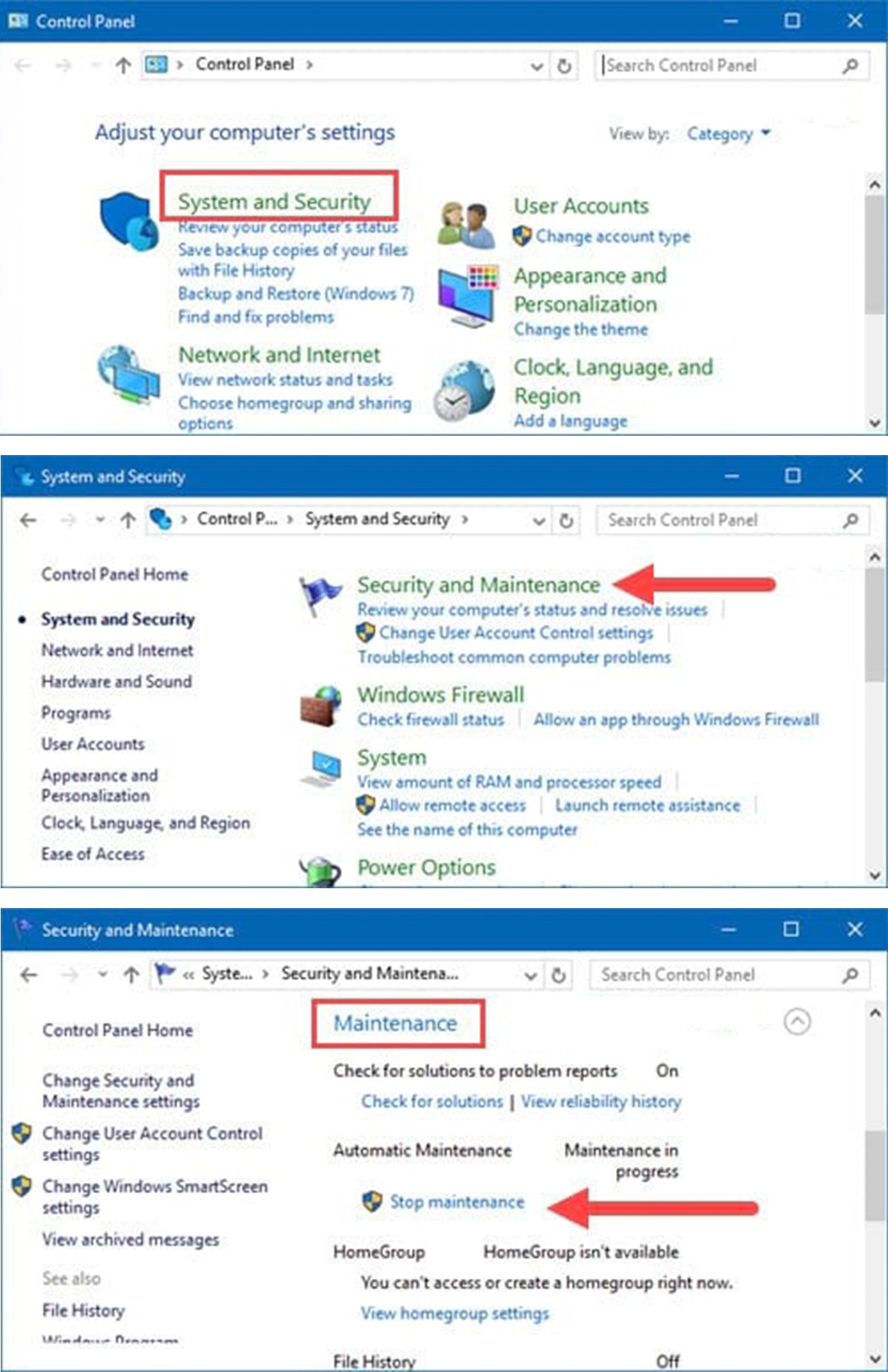888x1372 pixels.
Task: Open Backup and Restore (Windows 7)
Action: click(296, 294)
